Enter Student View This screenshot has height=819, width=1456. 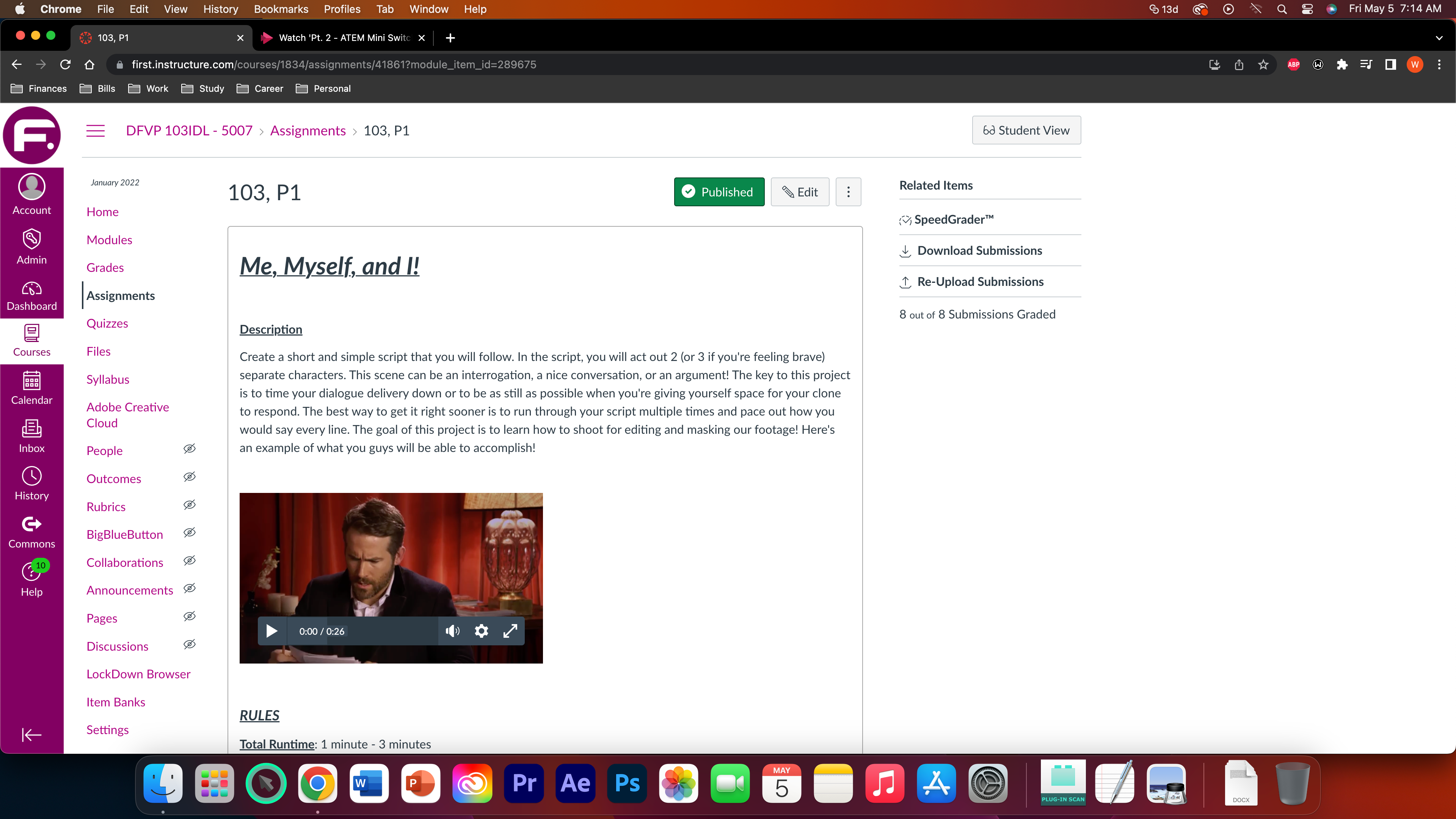coord(1026,130)
